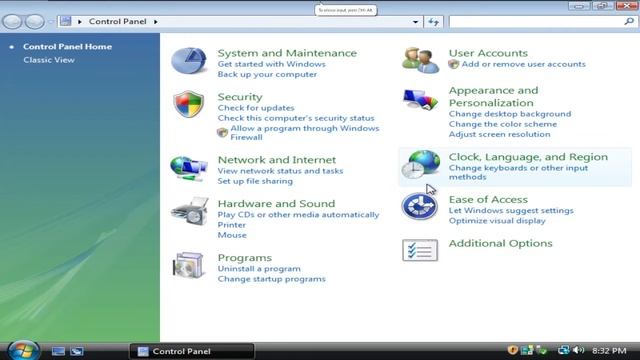
Task: Click the Security shield icon
Action: (x=189, y=104)
